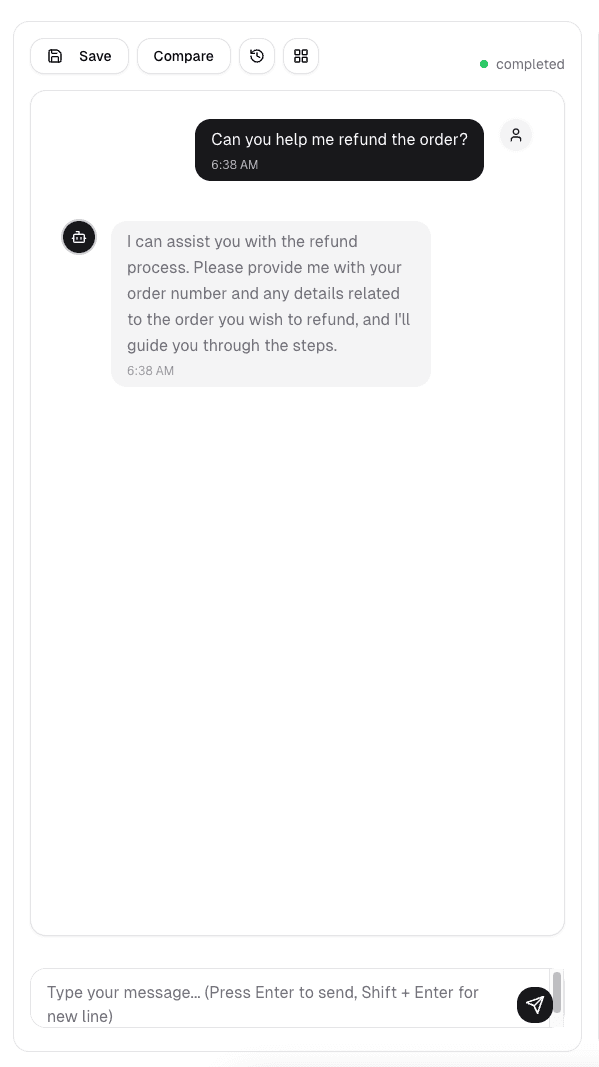Viewport: 599px width, 1067px height.
Task: Click the empty chat area below the messages
Action: click(297, 653)
